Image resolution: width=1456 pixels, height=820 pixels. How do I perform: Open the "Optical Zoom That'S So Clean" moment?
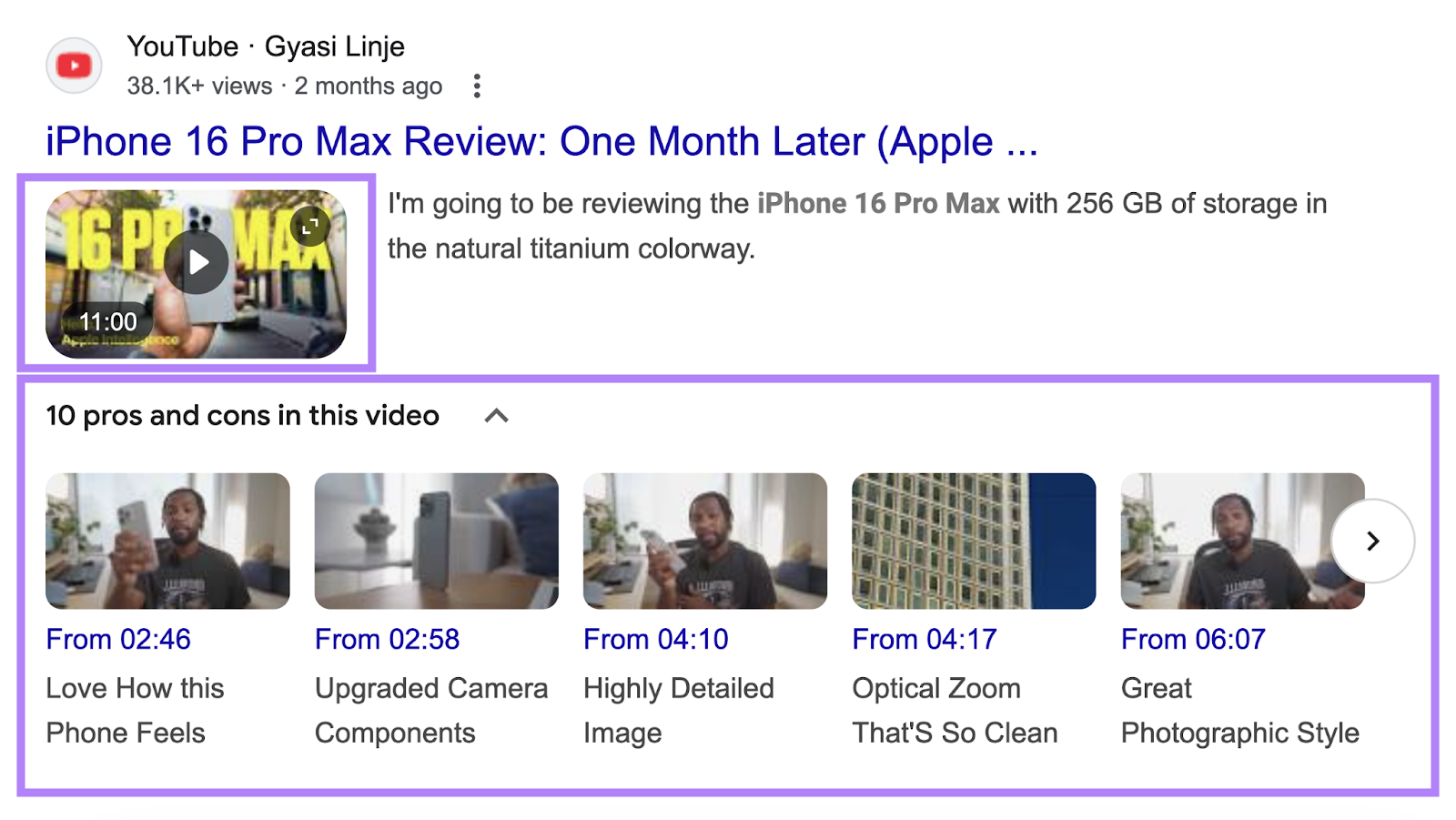(x=972, y=541)
